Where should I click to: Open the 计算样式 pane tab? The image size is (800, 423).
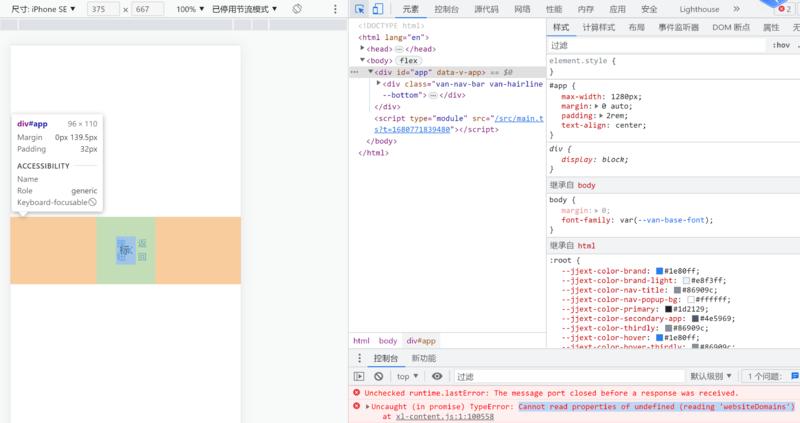pyautogui.click(x=598, y=28)
